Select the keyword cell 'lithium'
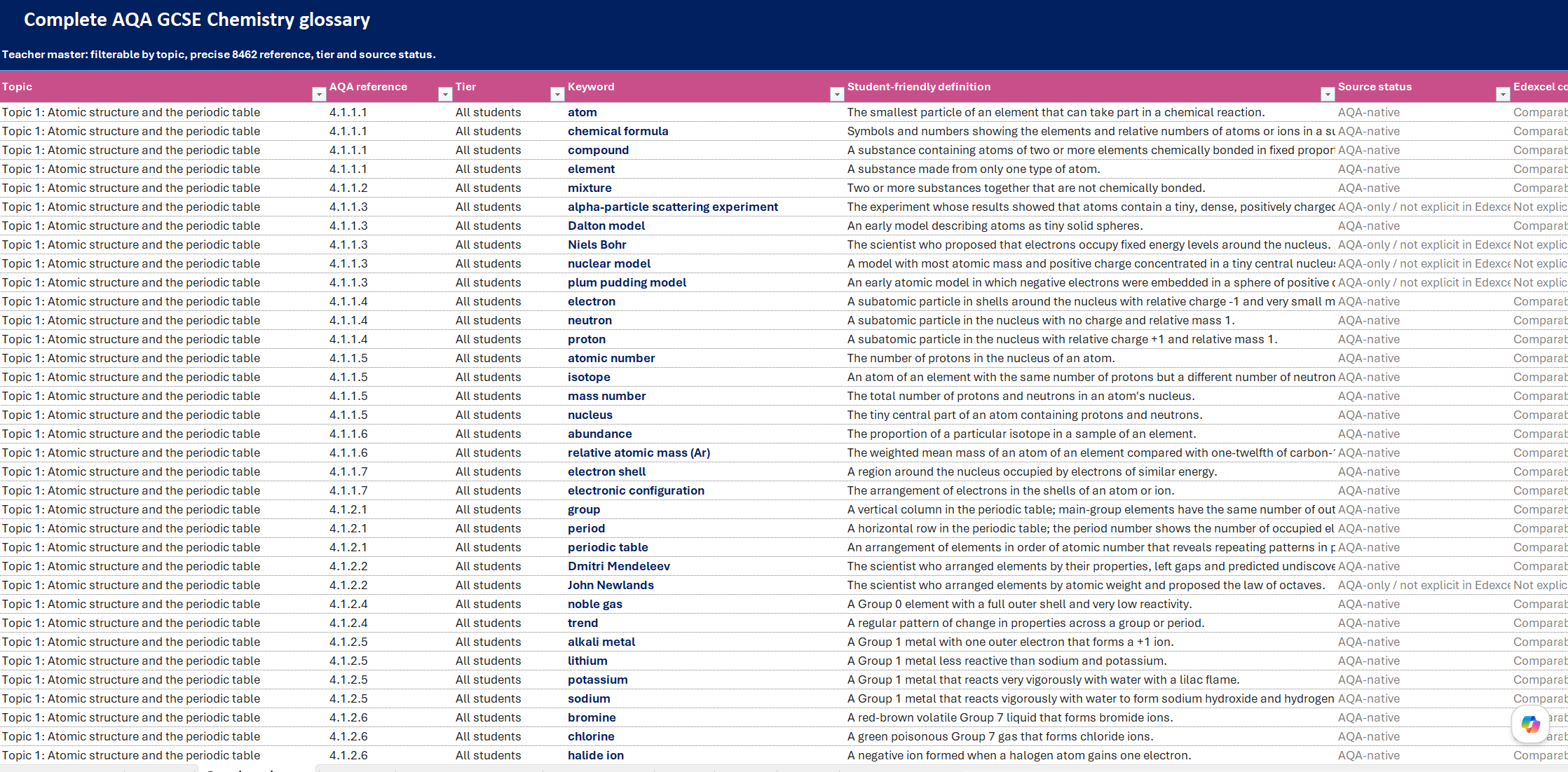1568x772 pixels. (704, 661)
